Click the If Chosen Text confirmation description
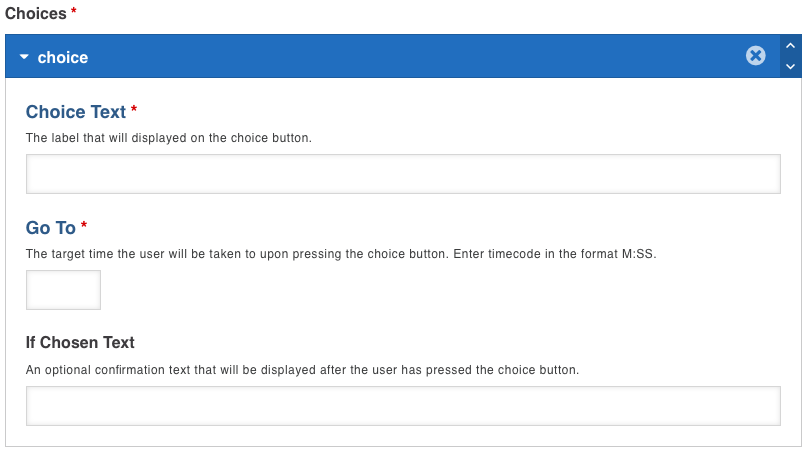The height and width of the screenshot is (451, 808). pyautogui.click(x=302, y=369)
